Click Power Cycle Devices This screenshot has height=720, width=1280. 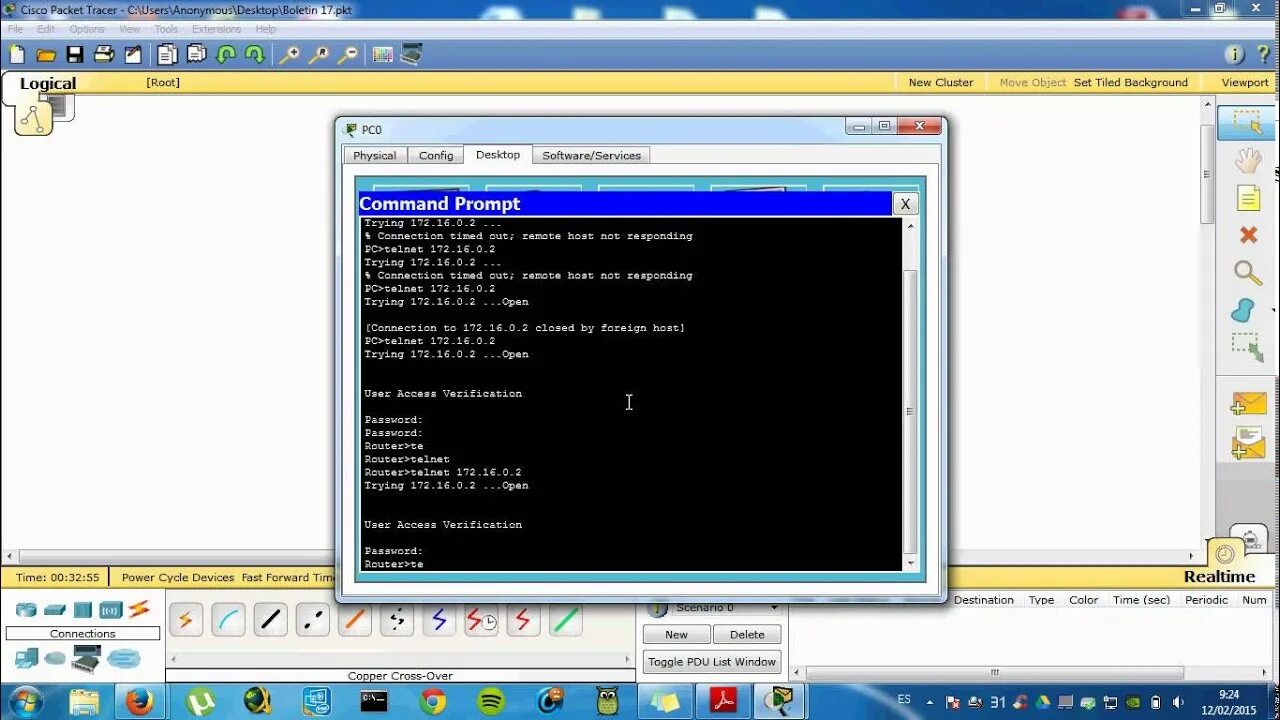[x=178, y=577]
